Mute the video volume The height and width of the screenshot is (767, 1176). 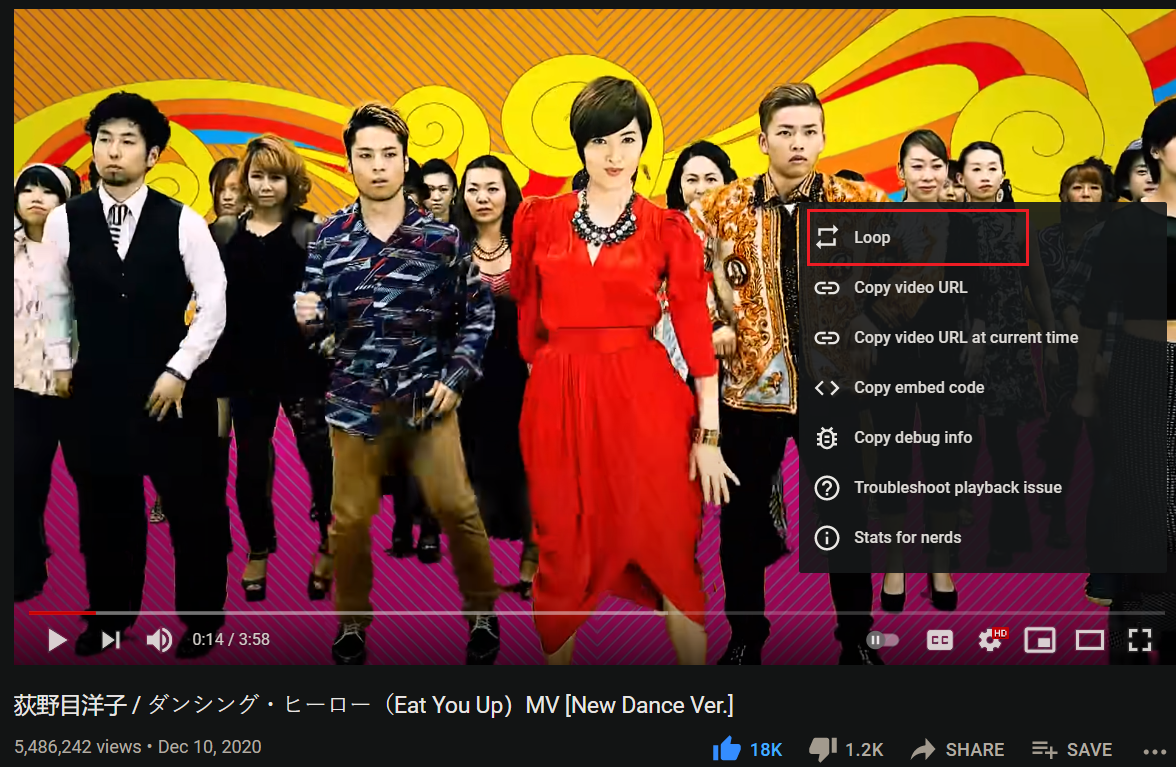click(x=159, y=639)
